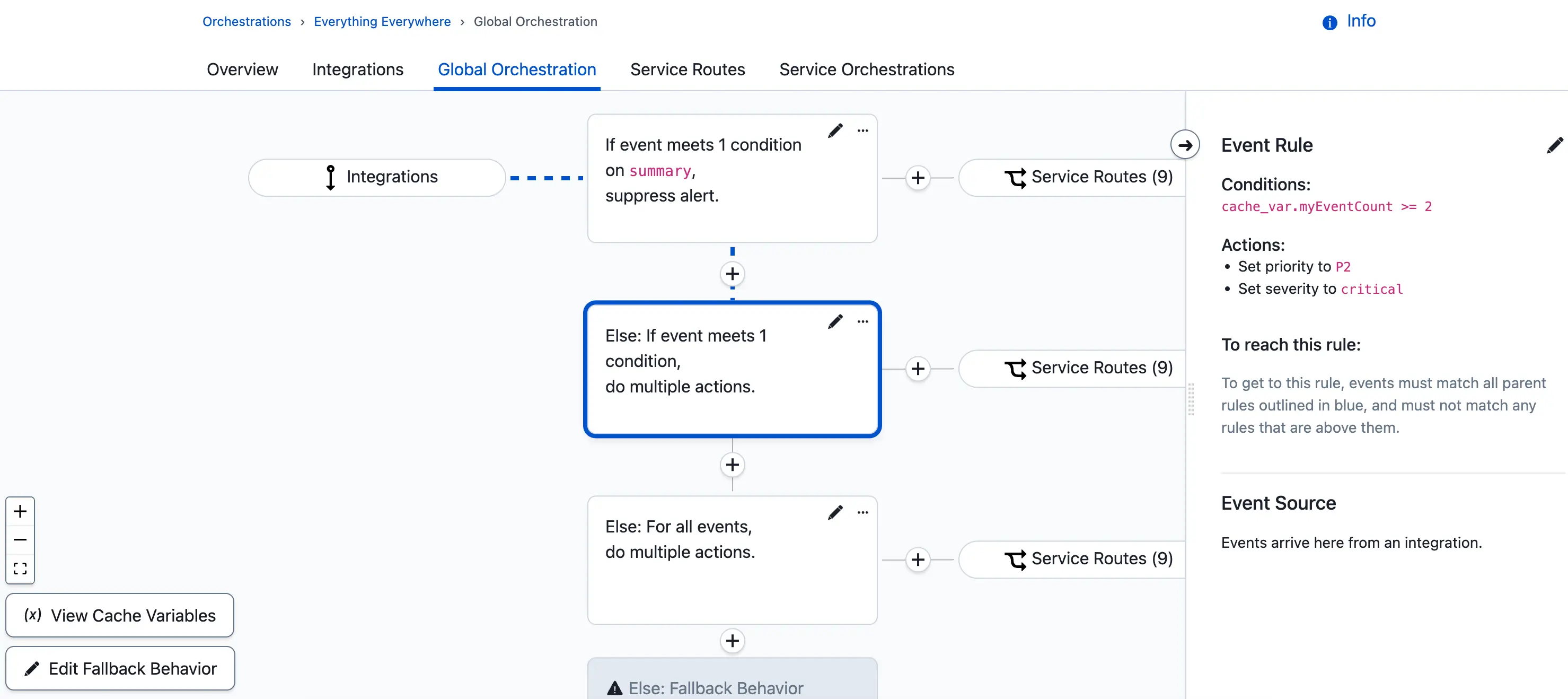This screenshot has width=1568, height=699.
Task: Add rule below the suppress alert rule
Action: pos(732,274)
